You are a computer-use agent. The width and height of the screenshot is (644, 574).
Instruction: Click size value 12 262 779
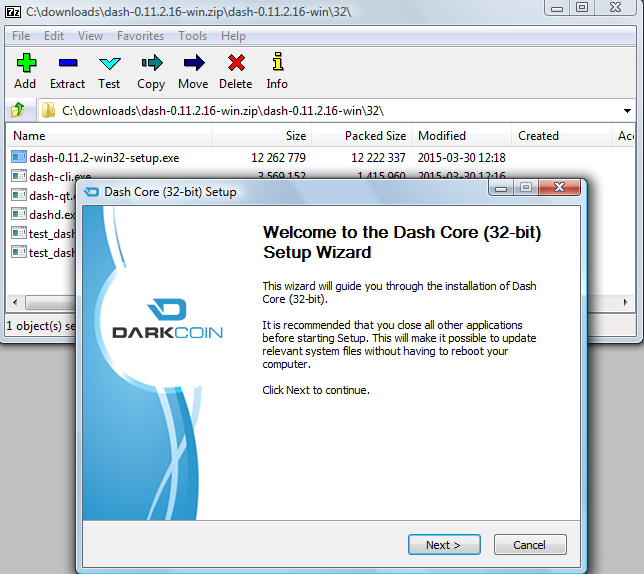278,158
